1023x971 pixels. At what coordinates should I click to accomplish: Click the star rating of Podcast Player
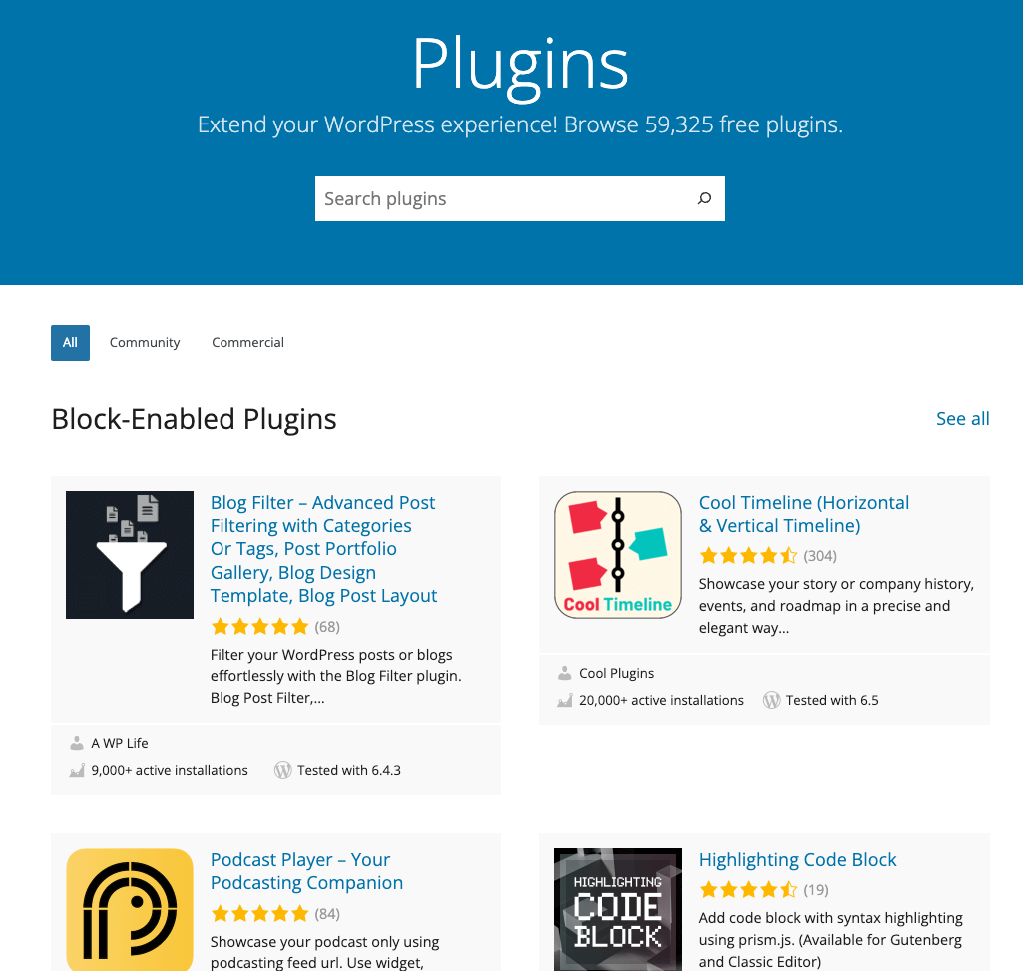[x=260, y=913]
